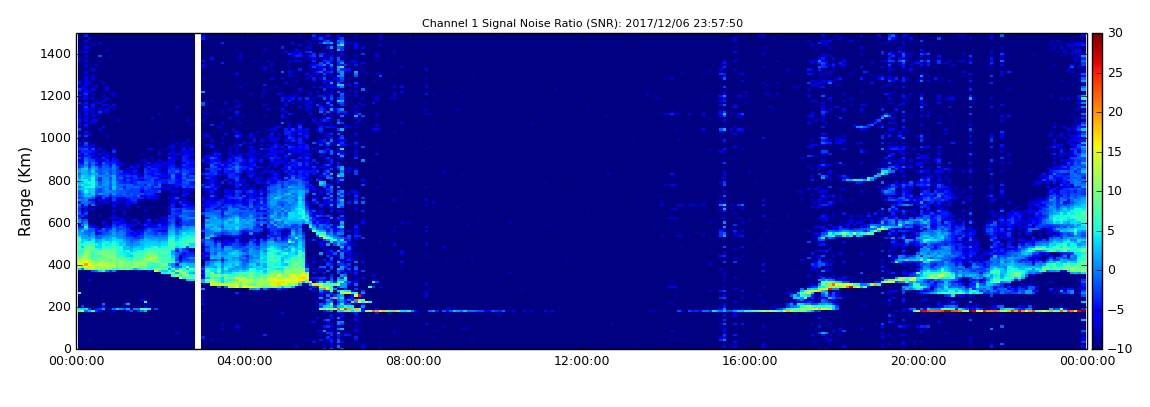Image resolution: width=1150 pixels, height=407 pixels.
Task: Click the 12:00:00 time axis label
Action: (x=582, y=361)
